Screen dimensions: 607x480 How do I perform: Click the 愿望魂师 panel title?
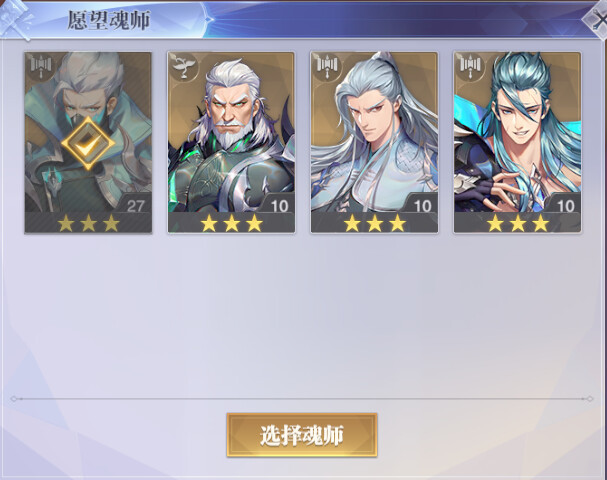click(109, 20)
